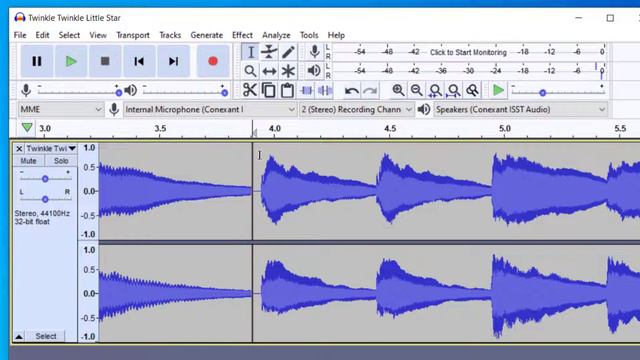
Task: Open the Effect menu
Action: (x=242, y=35)
